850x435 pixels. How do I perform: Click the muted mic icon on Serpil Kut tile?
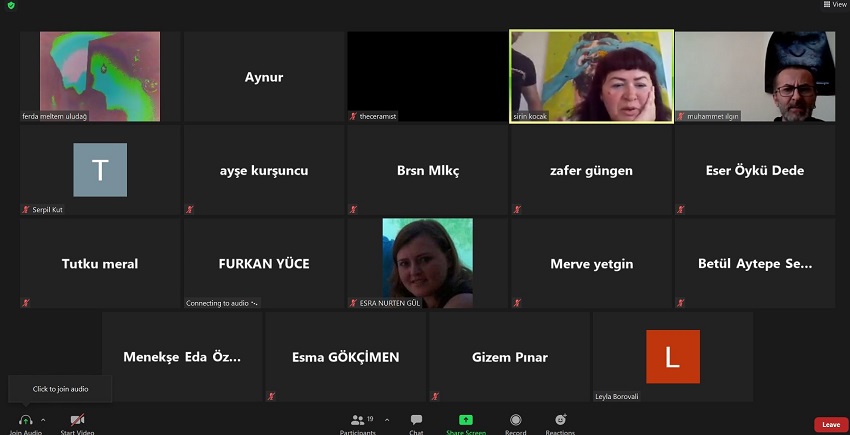coord(26,210)
